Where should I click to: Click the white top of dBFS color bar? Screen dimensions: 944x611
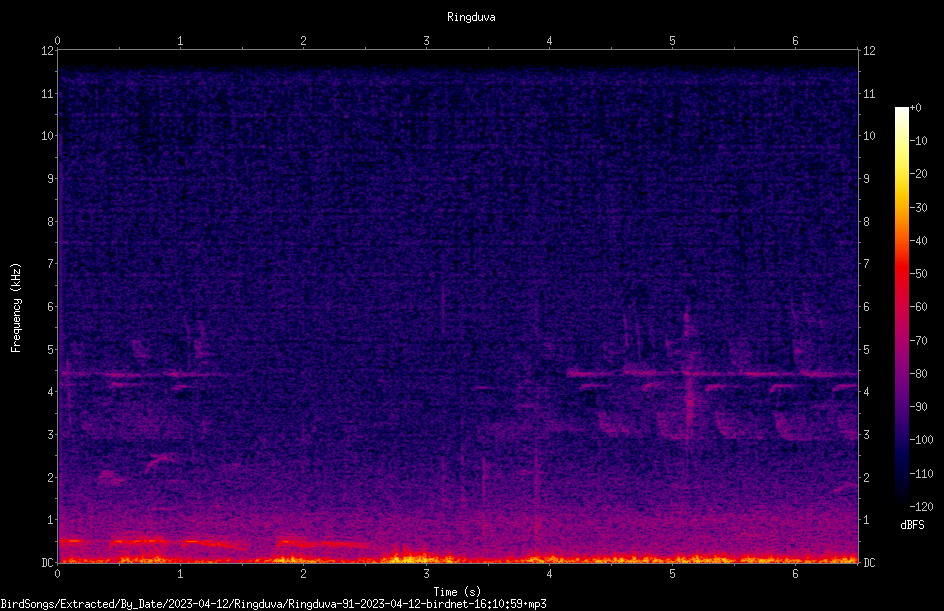[x=901, y=111]
